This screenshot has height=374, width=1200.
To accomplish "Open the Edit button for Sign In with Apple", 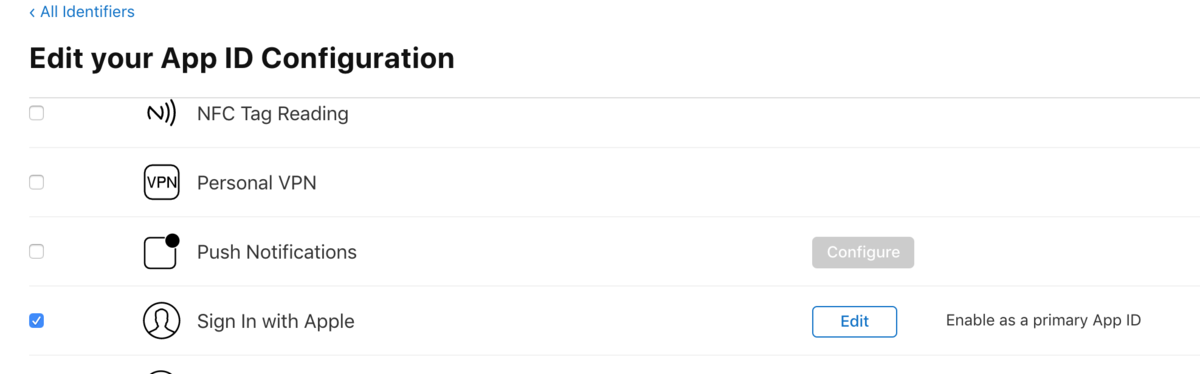I will 854,321.
